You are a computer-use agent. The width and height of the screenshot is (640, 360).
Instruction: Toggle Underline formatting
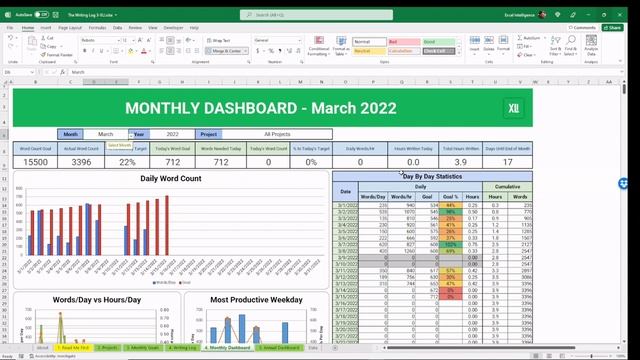pyautogui.click(x=101, y=51)
